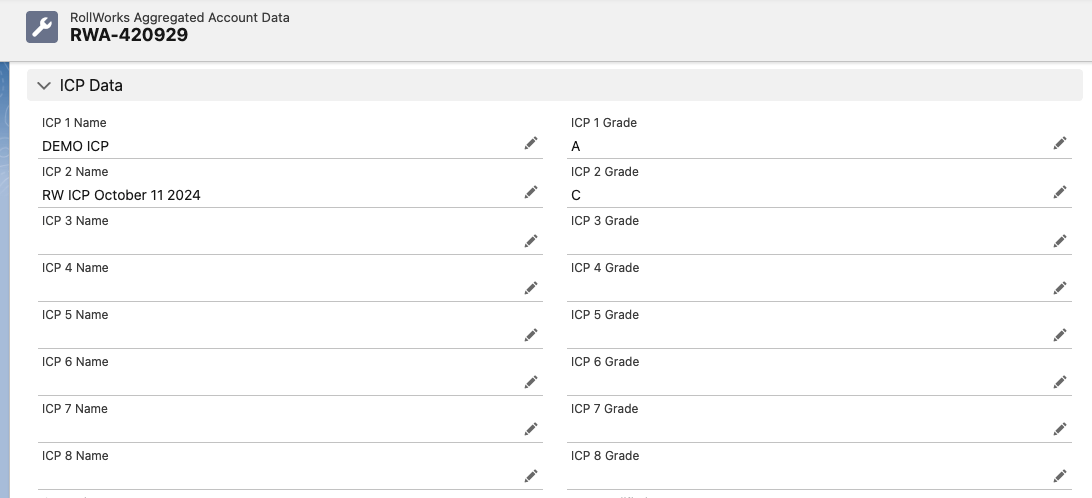
Task: Edit ICP 2 Grade via pencil icon
Action: 1060,192
